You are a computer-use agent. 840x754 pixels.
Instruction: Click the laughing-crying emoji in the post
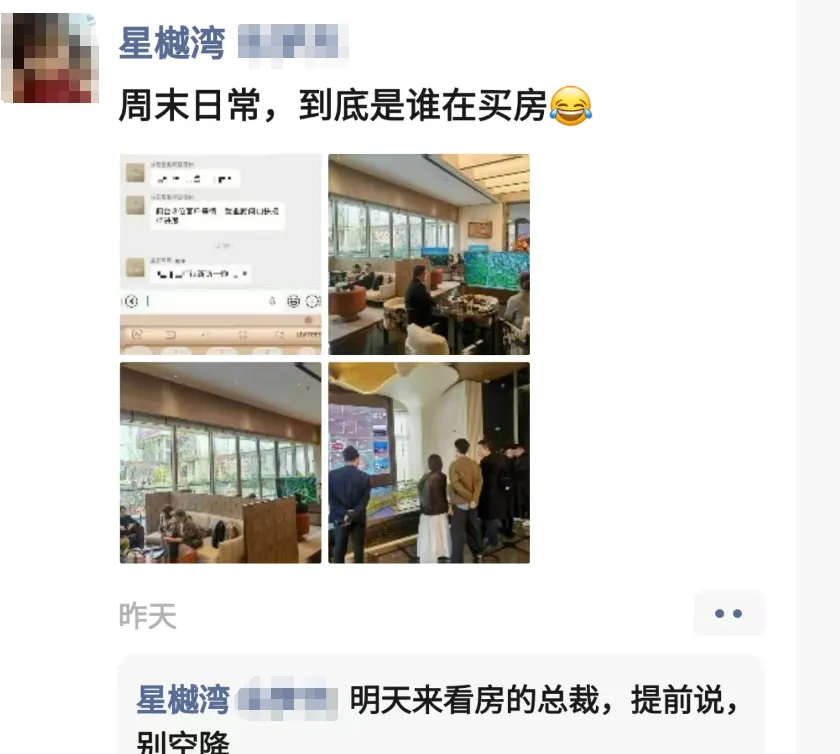pos(571,106)
